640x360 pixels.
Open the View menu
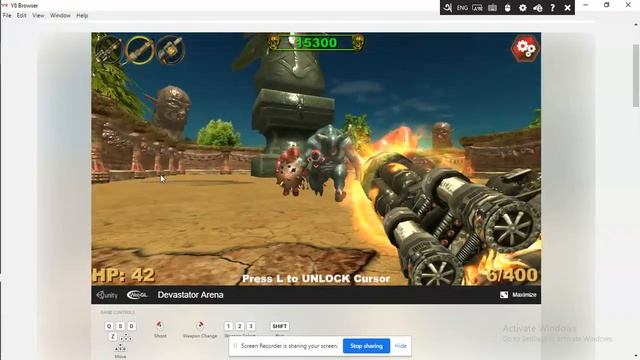38,16
